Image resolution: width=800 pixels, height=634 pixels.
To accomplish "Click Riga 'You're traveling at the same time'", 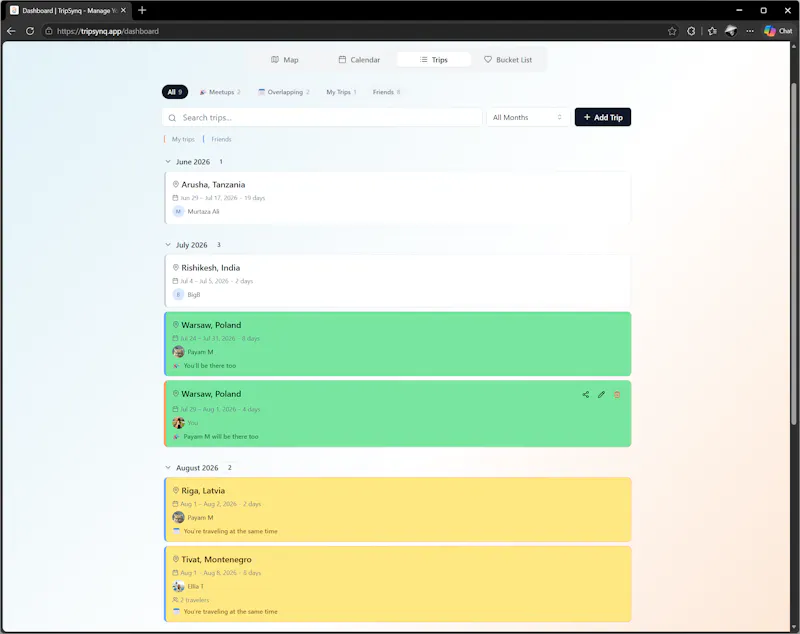I will click(231, 531).
